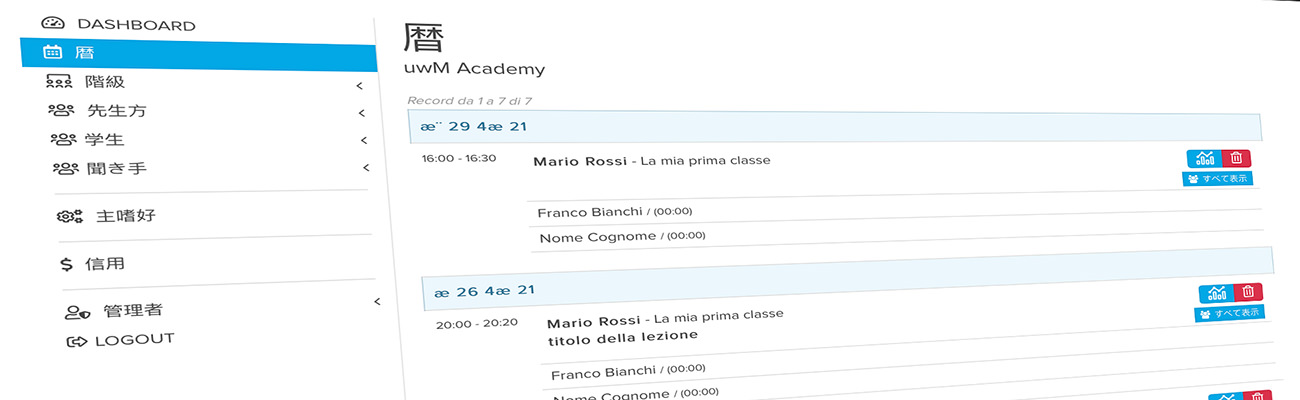Click すべて表示 button under first lesson
This screenshot has width=1300, height=400.
click(1218, 179)
